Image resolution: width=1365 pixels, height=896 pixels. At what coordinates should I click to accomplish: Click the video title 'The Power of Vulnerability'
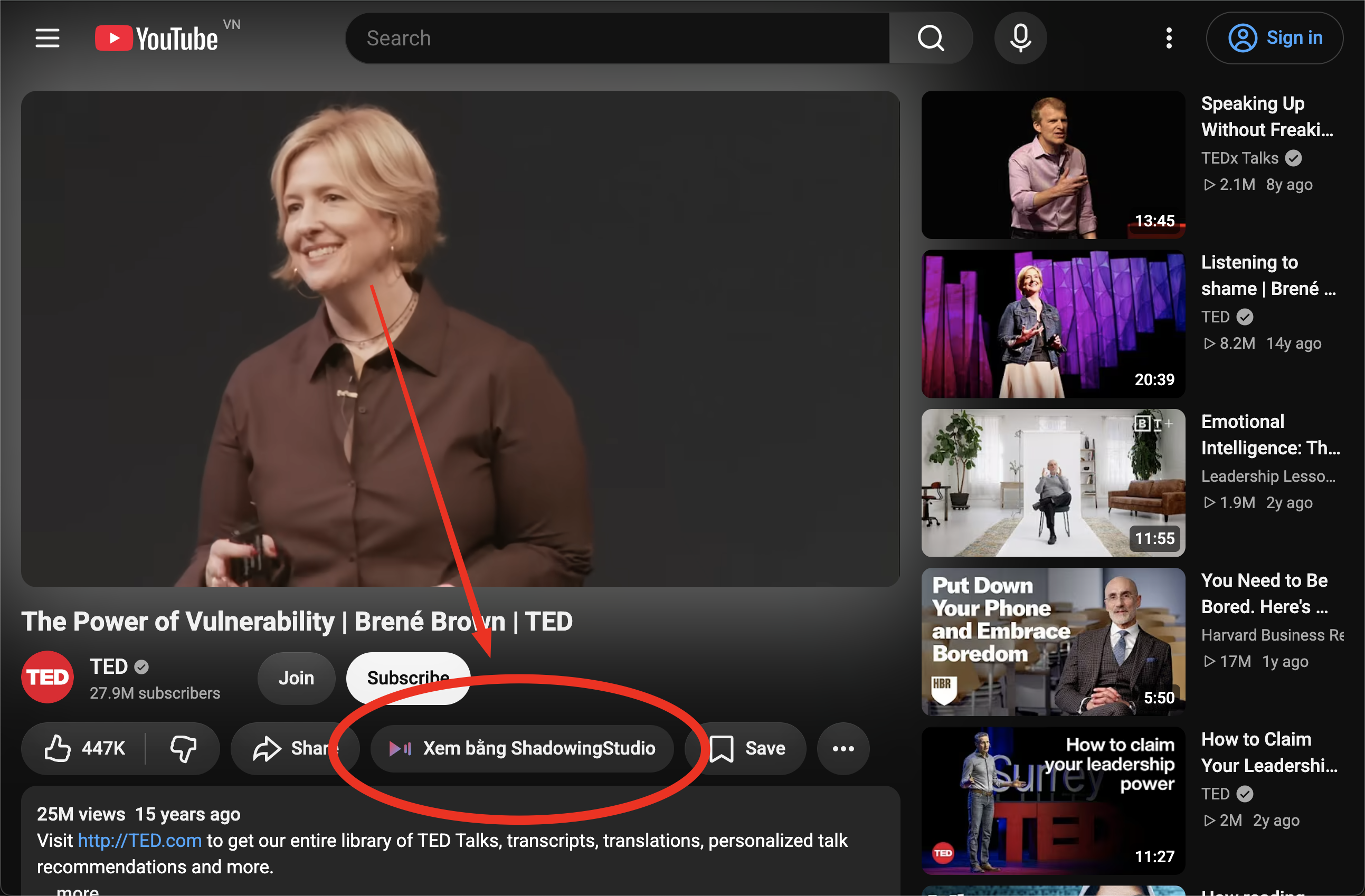pos(297,622)
